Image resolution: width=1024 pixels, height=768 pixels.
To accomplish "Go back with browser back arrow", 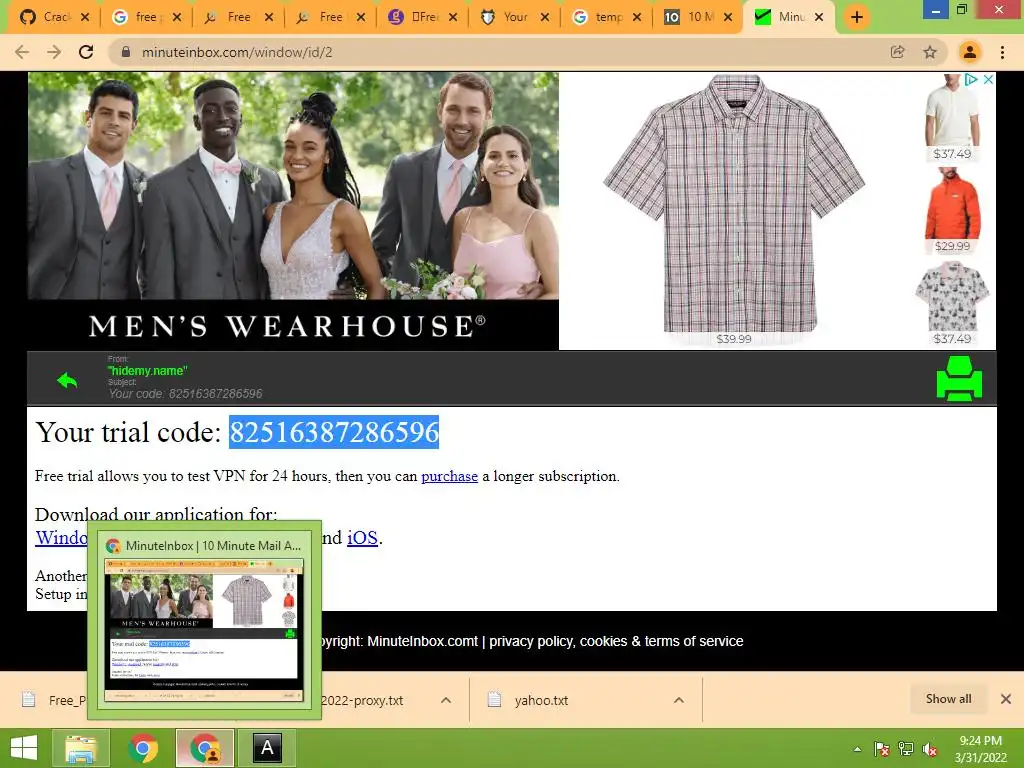I will click(22, 52).
